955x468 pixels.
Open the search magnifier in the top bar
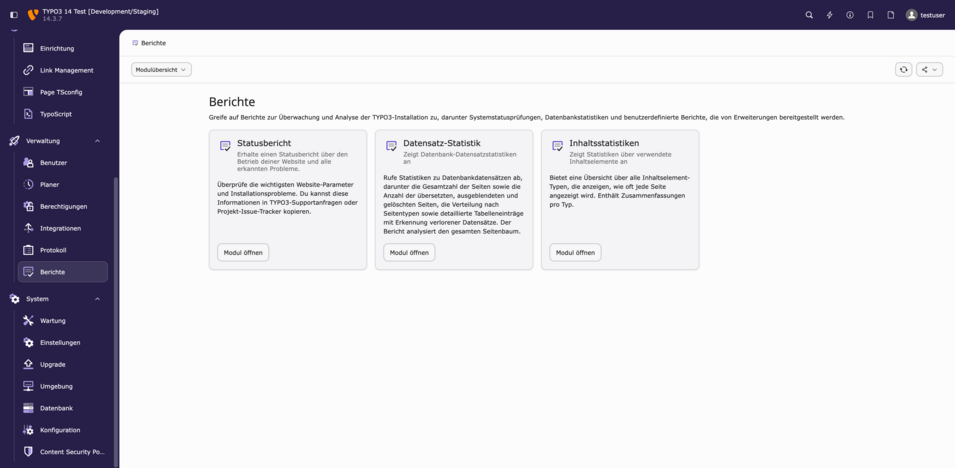coord(809,15)
